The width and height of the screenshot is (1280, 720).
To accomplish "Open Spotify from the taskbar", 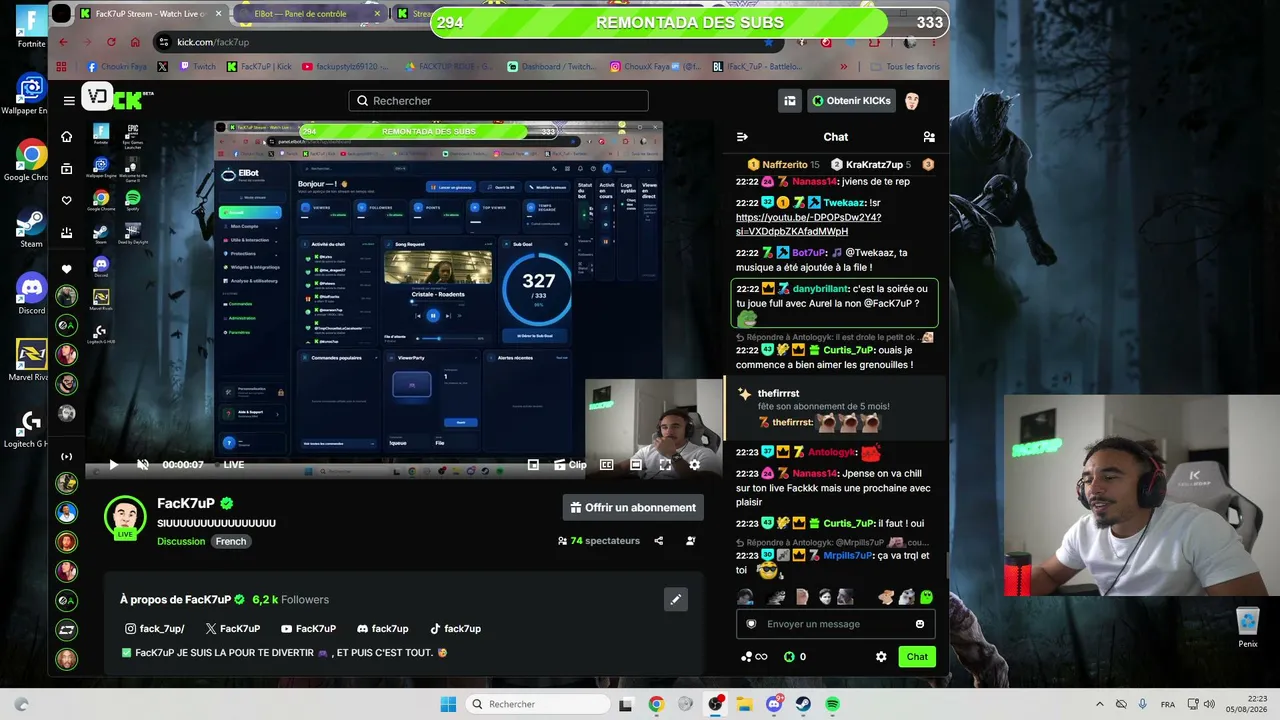I will tap(833, 704).
